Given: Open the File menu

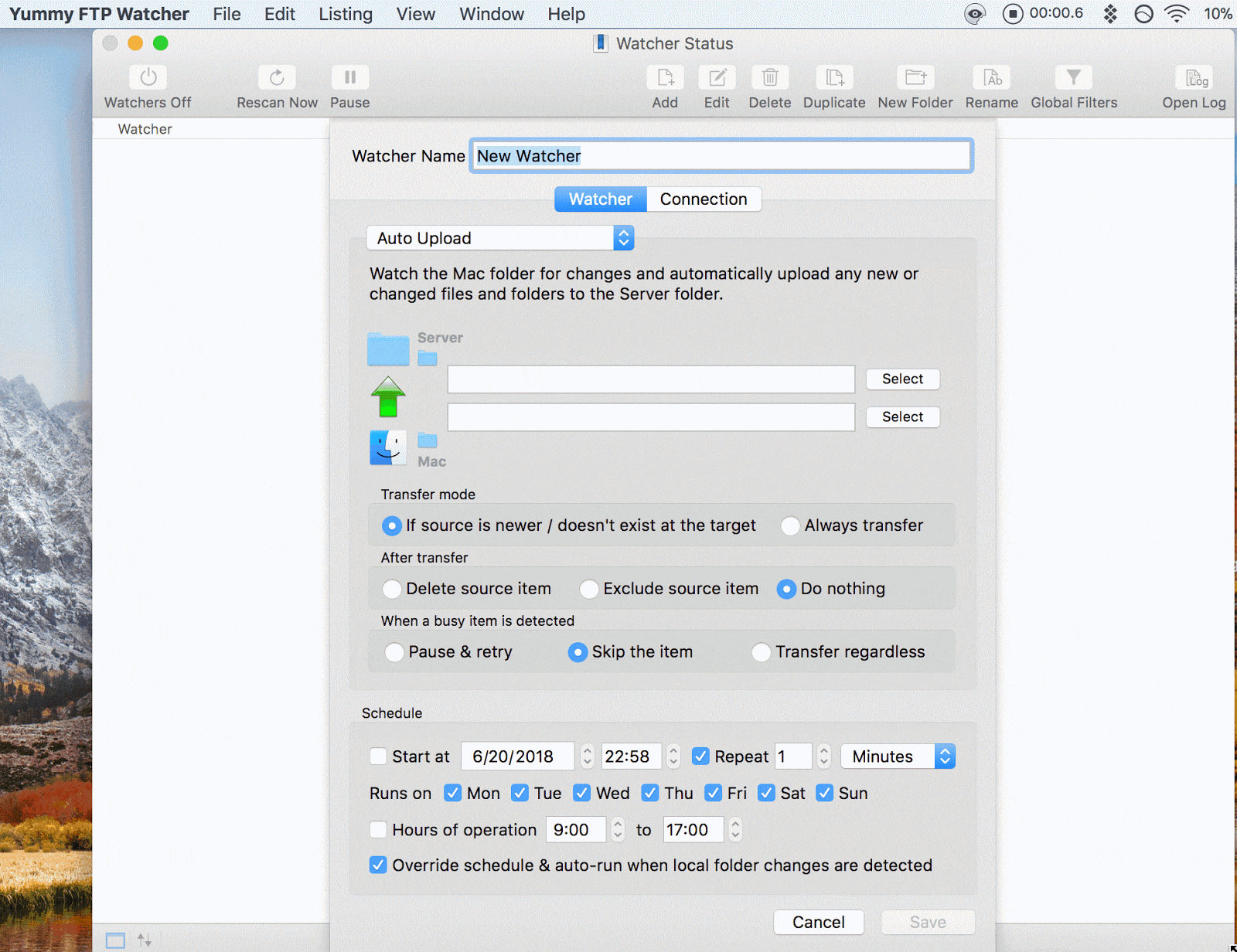Looking at the screenshot, I should pyautogui.click(x=227, y=14).
